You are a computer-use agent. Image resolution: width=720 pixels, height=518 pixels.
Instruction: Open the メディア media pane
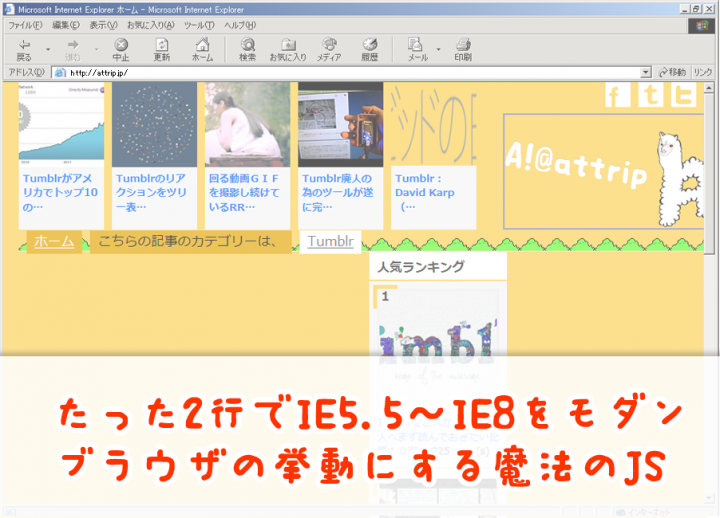click(x=329, y=50)
